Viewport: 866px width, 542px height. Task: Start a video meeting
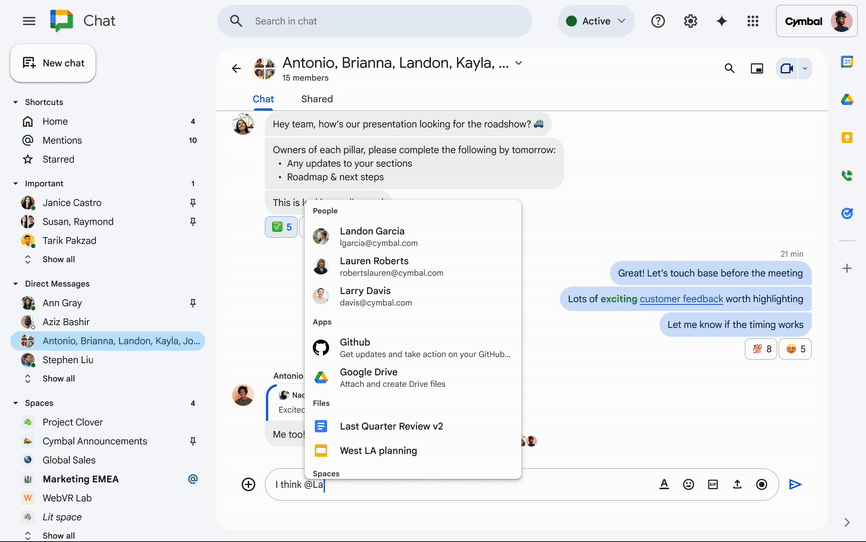coord(786,69)
